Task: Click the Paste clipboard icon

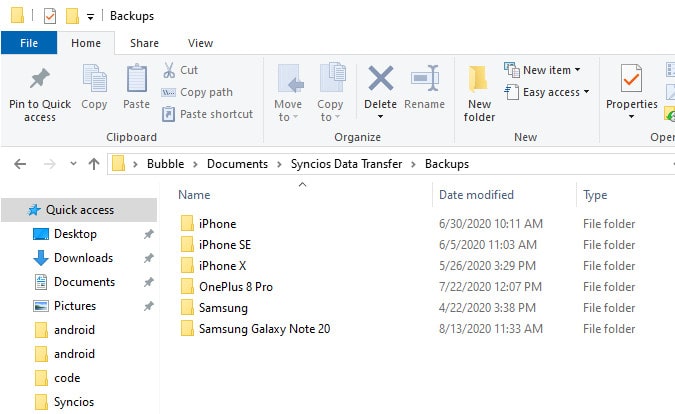Action: [136, 78]
